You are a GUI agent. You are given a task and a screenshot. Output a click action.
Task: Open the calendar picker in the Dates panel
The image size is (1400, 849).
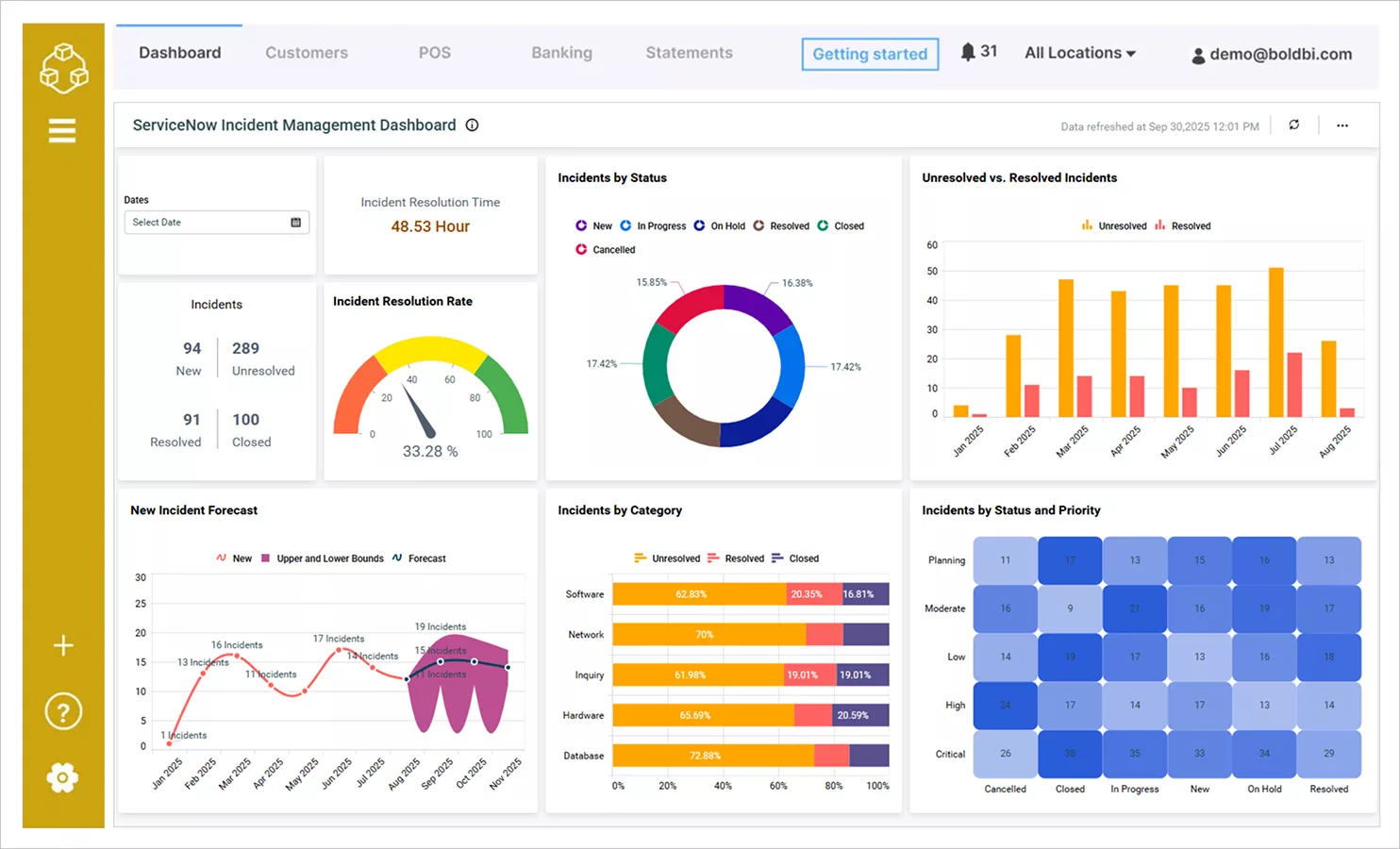tap(296, 222)
